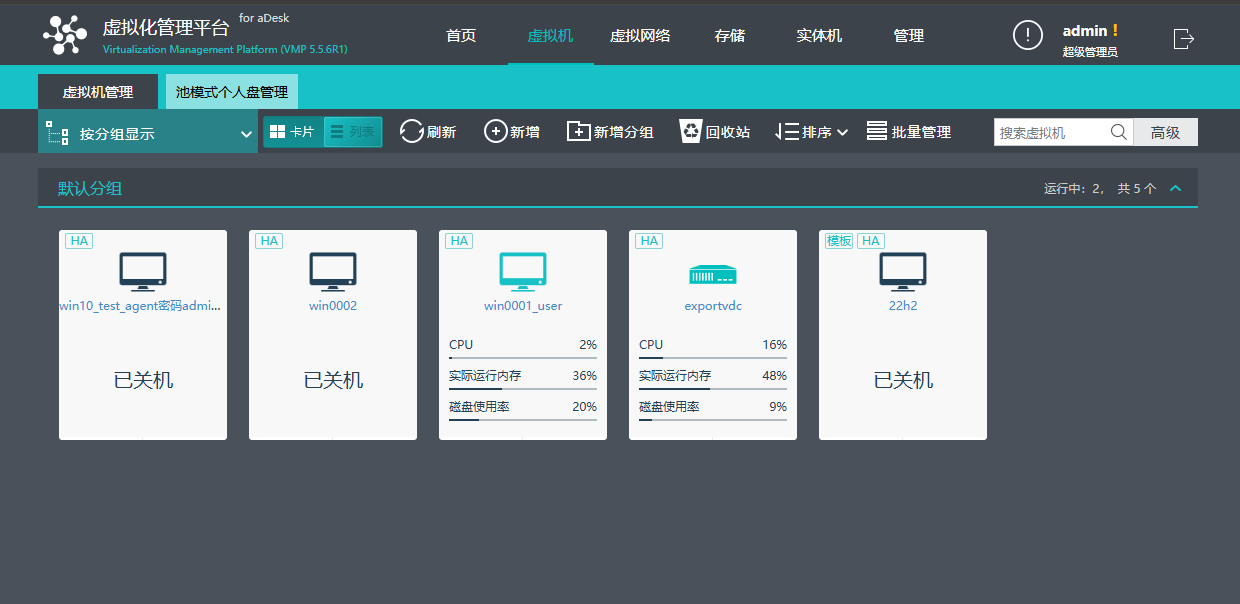Viewport: 1240px width, 604px height.
Task: Toggle the win0001_user monitor thumbnail
Action: coord(522,271)
